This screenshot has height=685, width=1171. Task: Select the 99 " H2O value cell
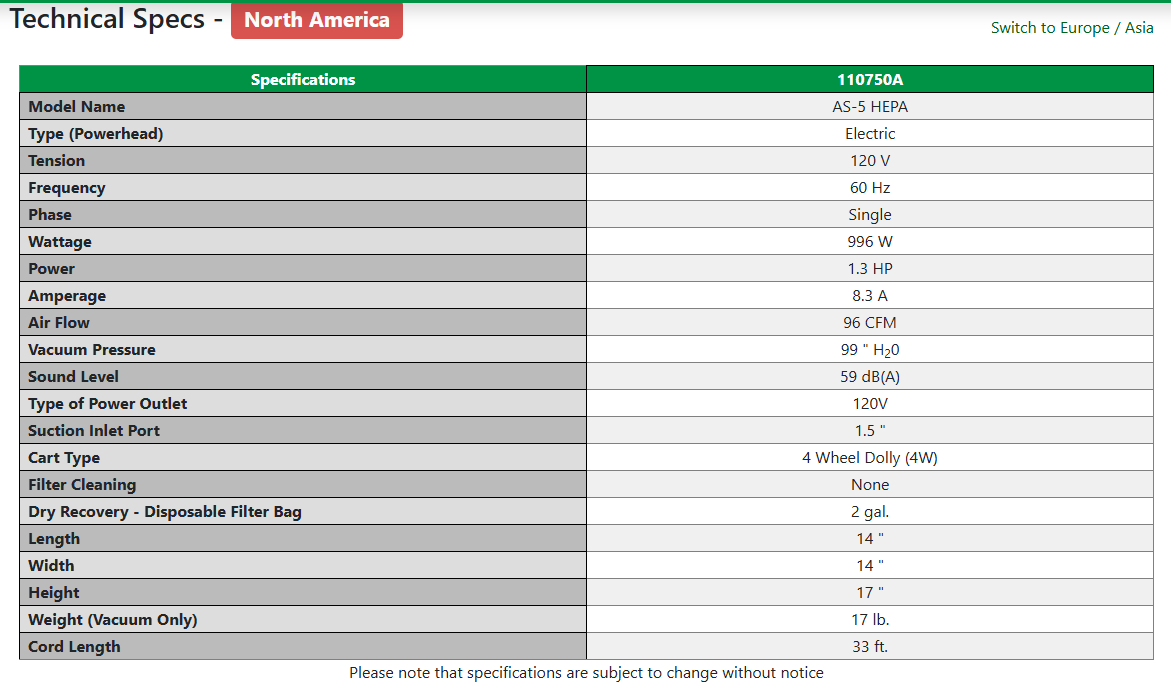coord(870,350)
